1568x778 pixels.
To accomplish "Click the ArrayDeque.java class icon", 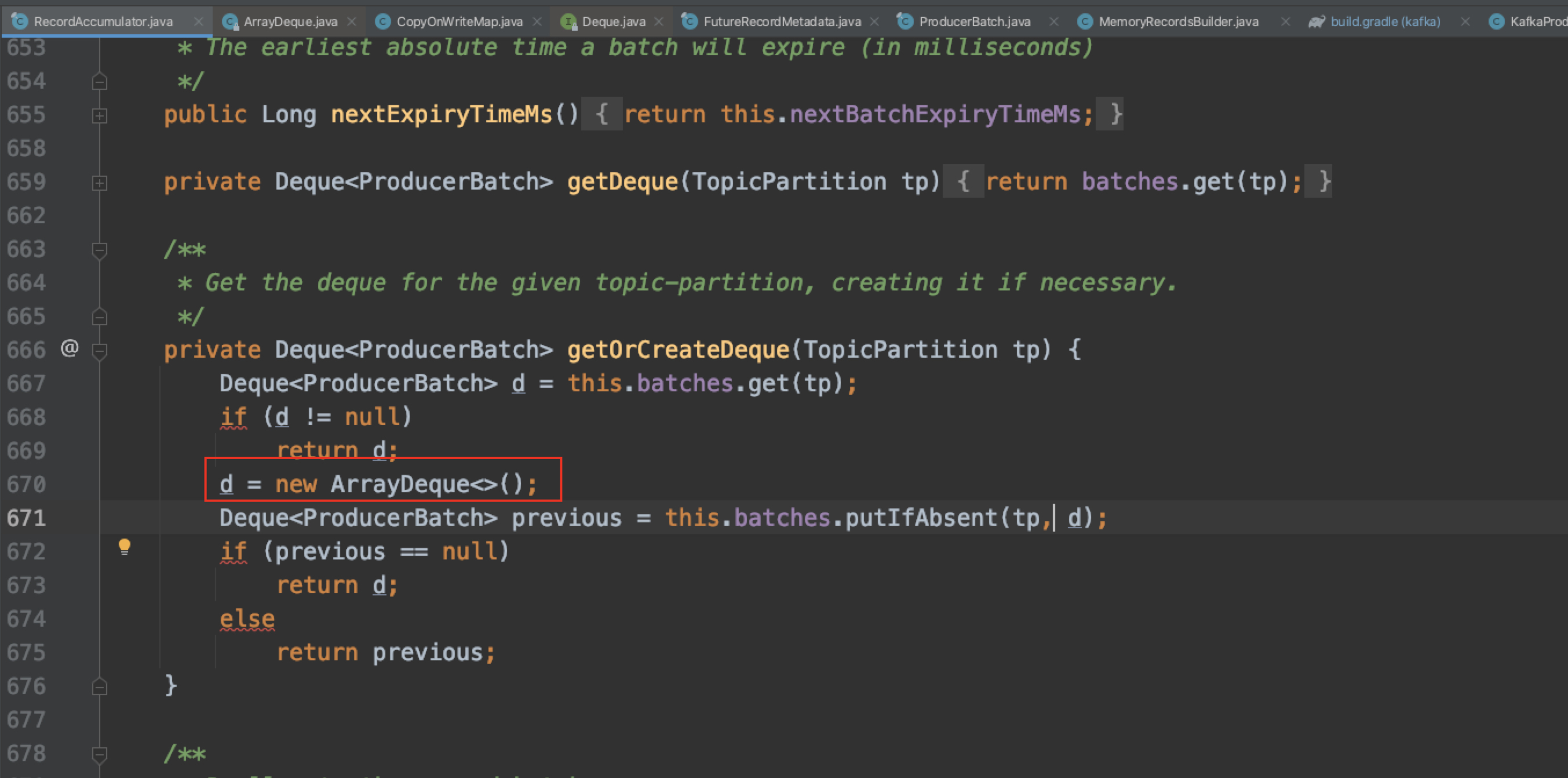I will 230,22.
